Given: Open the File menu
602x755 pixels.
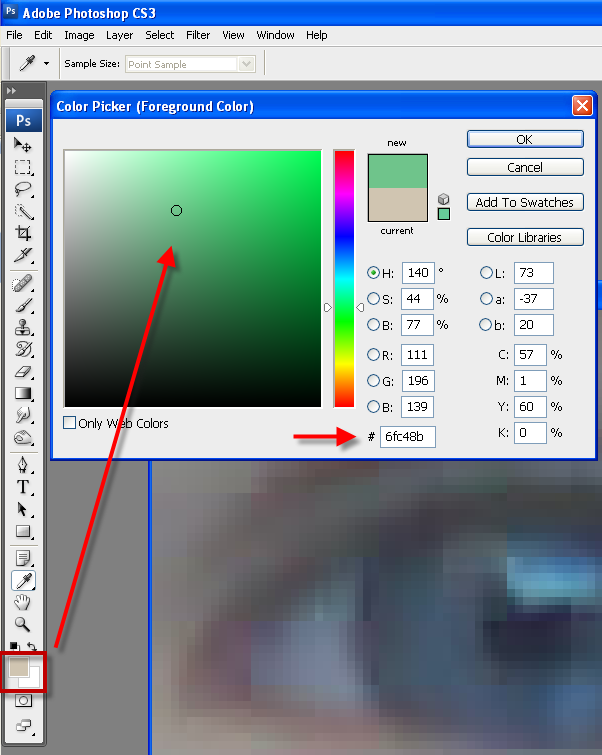Looking at the screenshot, I should (x=14, y=35).
